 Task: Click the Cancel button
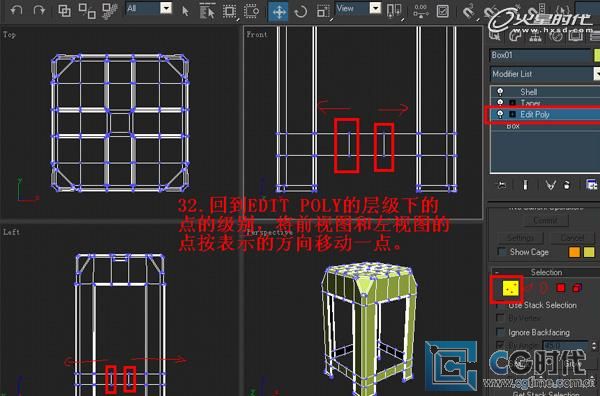click(572, 238)
